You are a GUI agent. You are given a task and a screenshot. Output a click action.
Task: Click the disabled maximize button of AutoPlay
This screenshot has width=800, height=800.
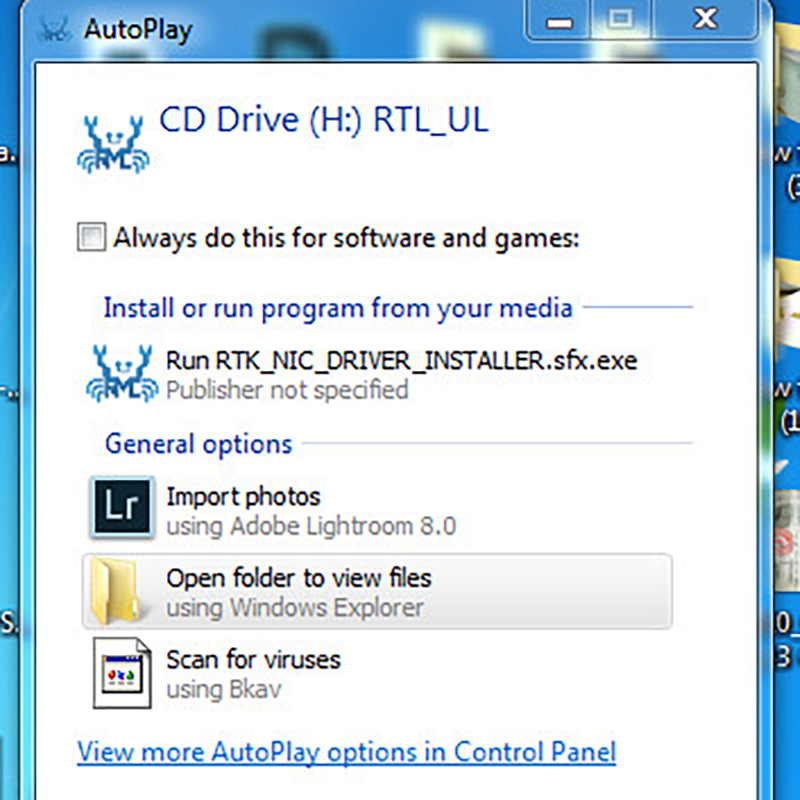pos(621,19)
